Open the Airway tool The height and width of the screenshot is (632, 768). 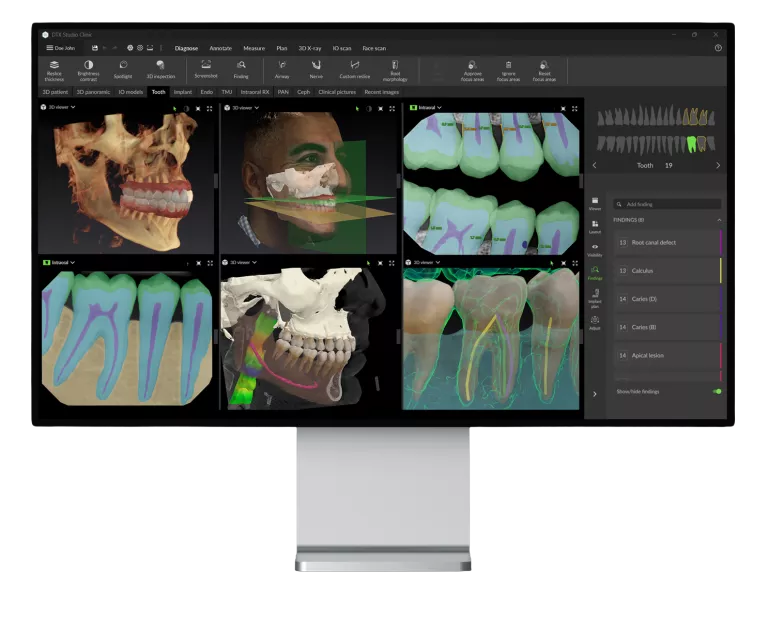[x=282, y=70]
